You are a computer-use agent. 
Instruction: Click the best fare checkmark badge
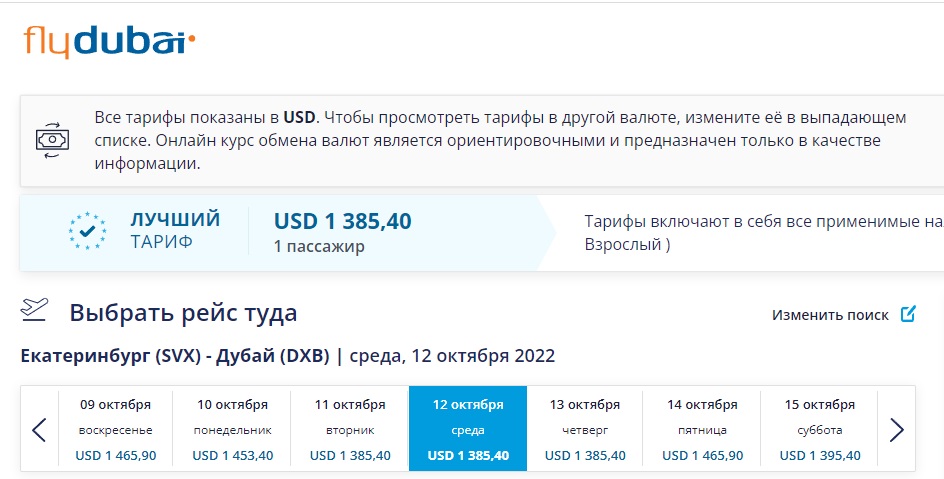[87, 231]
